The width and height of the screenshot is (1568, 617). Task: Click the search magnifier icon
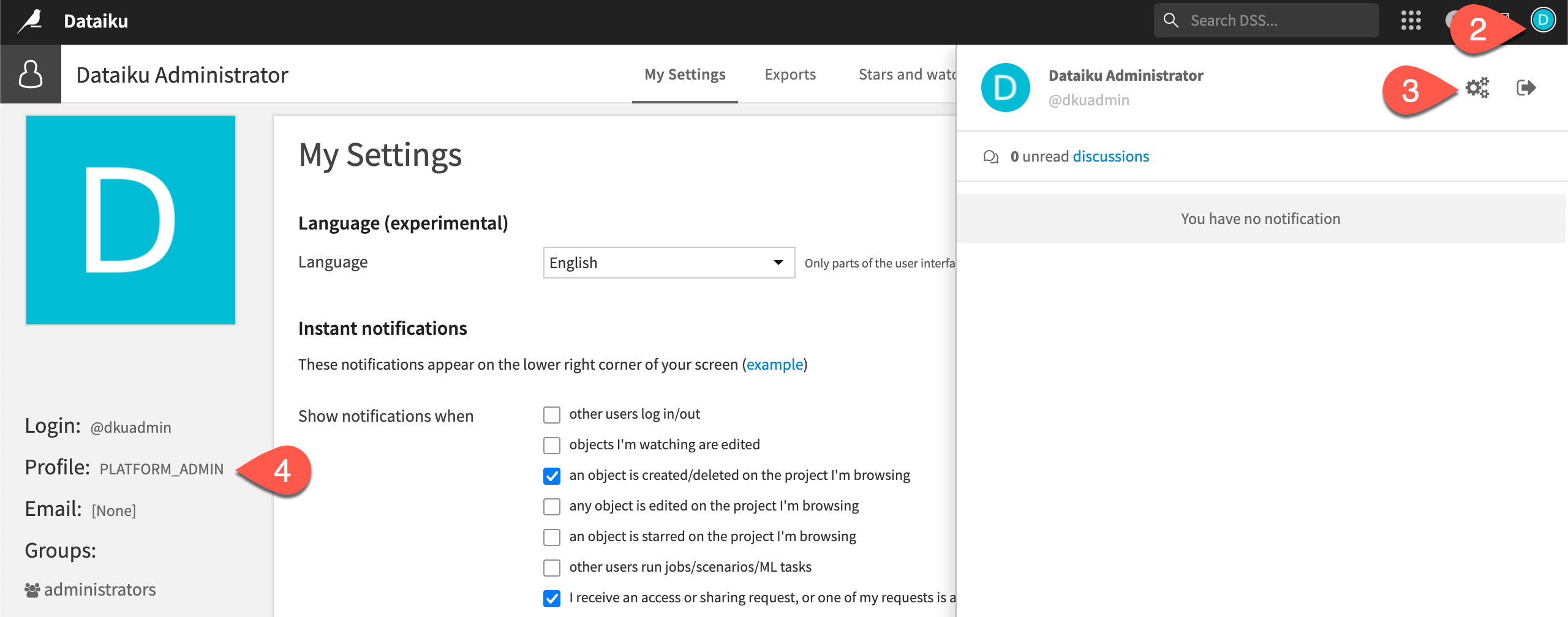(1170, 20)
